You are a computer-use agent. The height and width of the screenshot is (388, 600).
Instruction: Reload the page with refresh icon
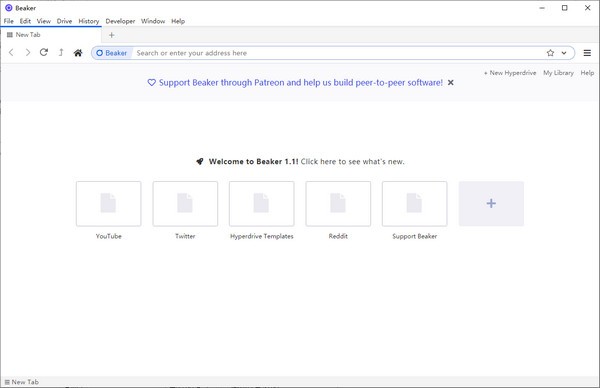click(44, 52)
